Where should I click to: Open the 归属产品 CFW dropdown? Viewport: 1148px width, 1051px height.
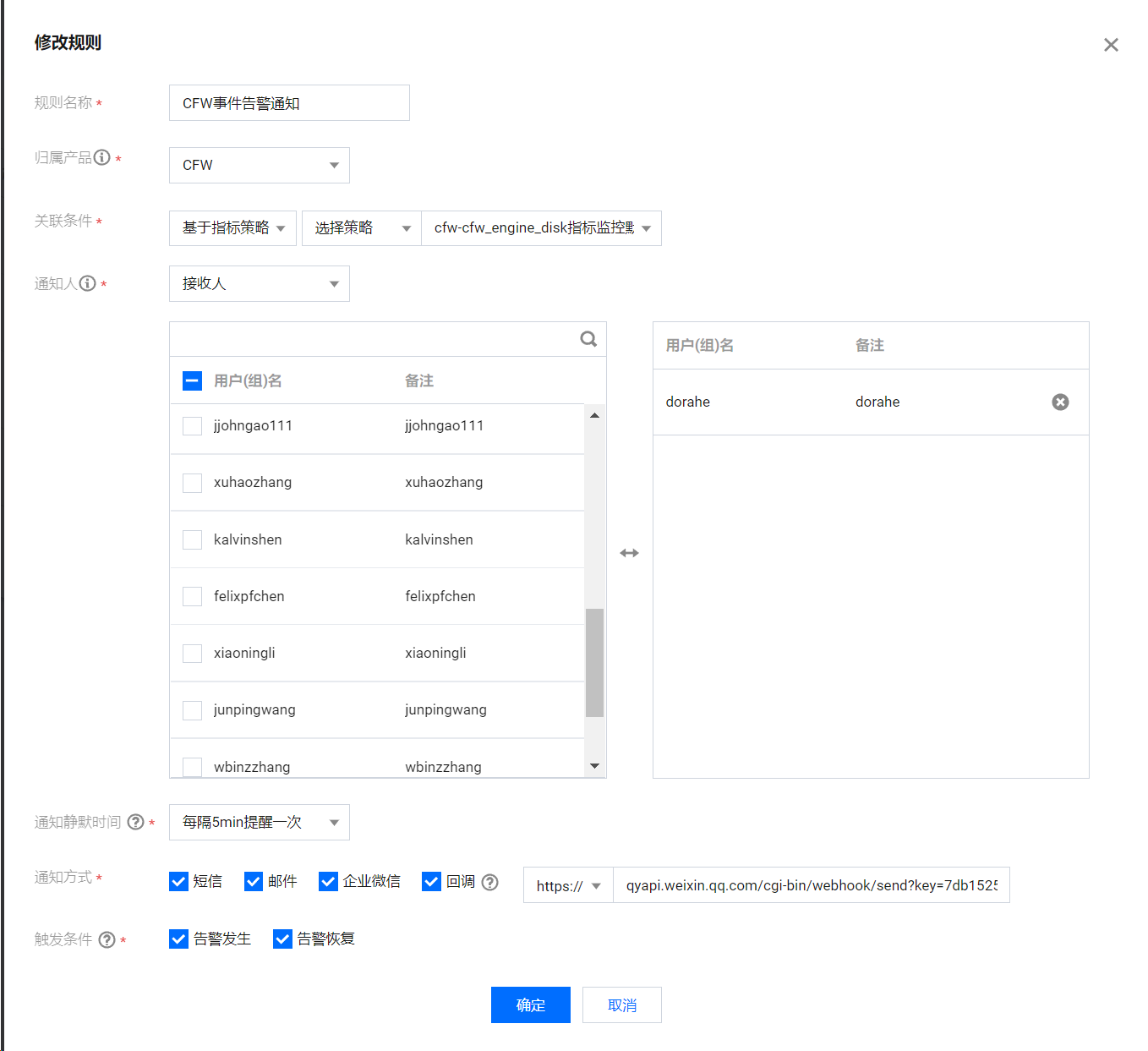click(259, 166)
